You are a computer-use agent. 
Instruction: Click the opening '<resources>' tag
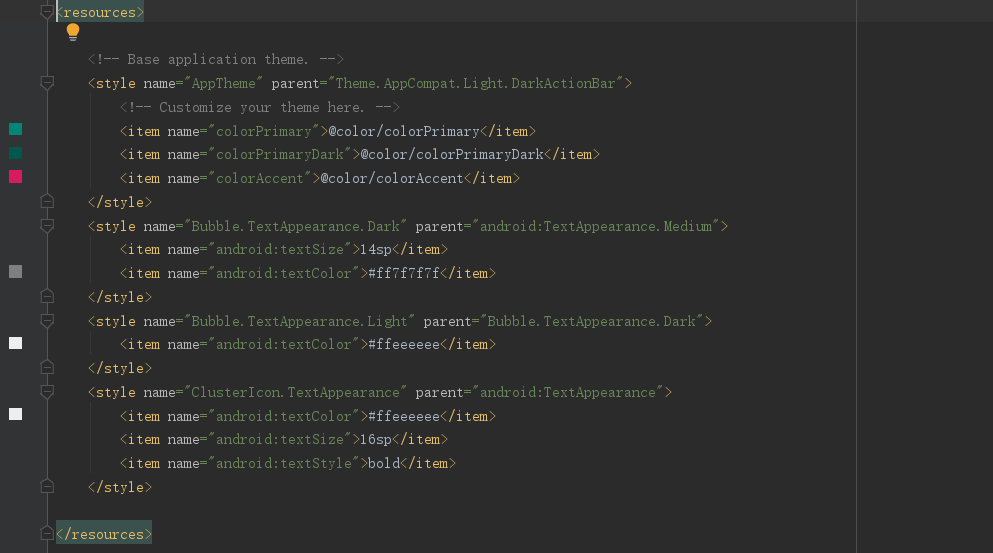(100, 13)
